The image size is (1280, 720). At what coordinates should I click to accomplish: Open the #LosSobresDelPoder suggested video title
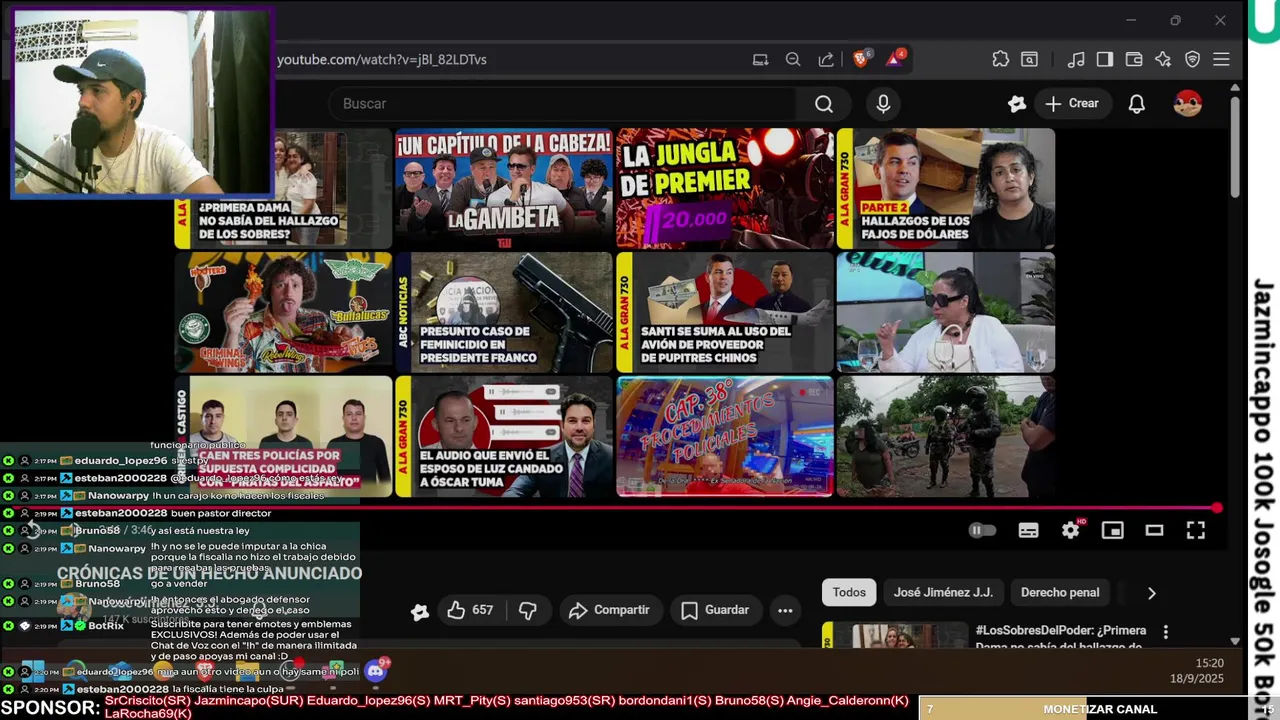tap(1061, 638)
